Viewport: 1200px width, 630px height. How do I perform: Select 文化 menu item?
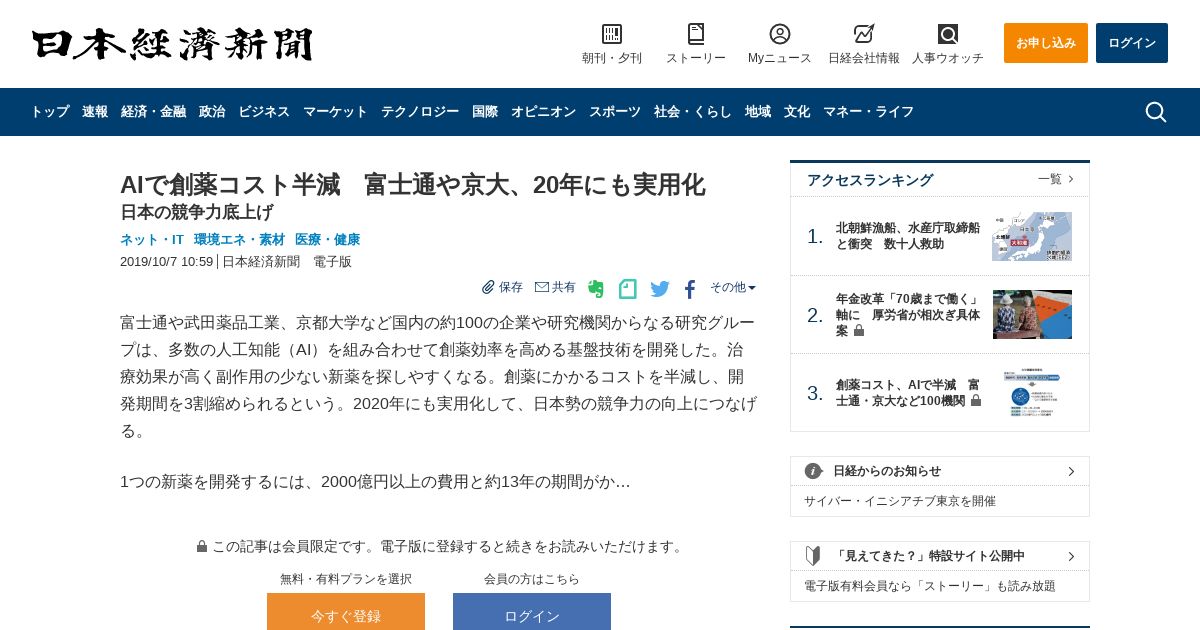coord(797,112)
